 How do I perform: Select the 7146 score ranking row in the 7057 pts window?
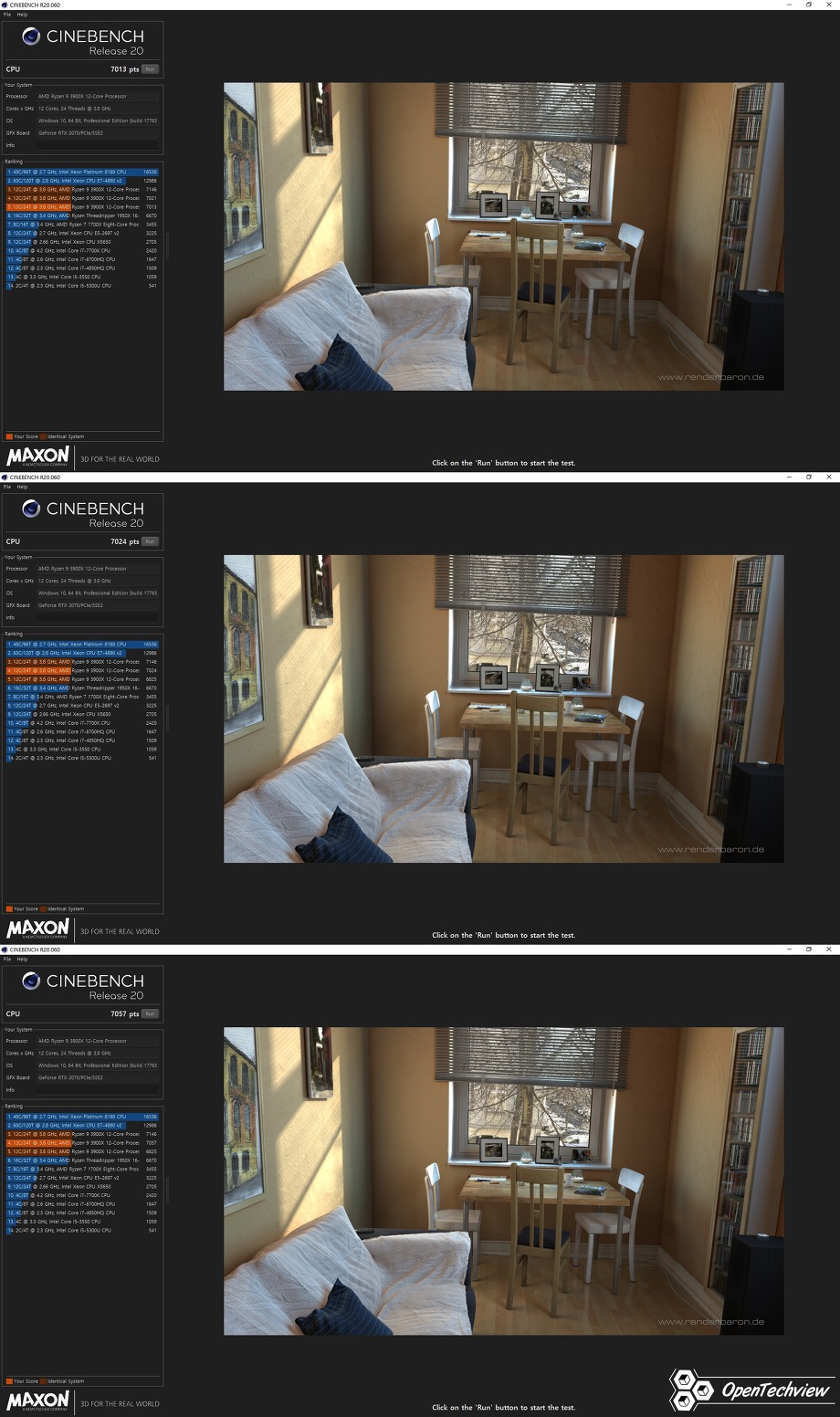[x=82, y=1134]
